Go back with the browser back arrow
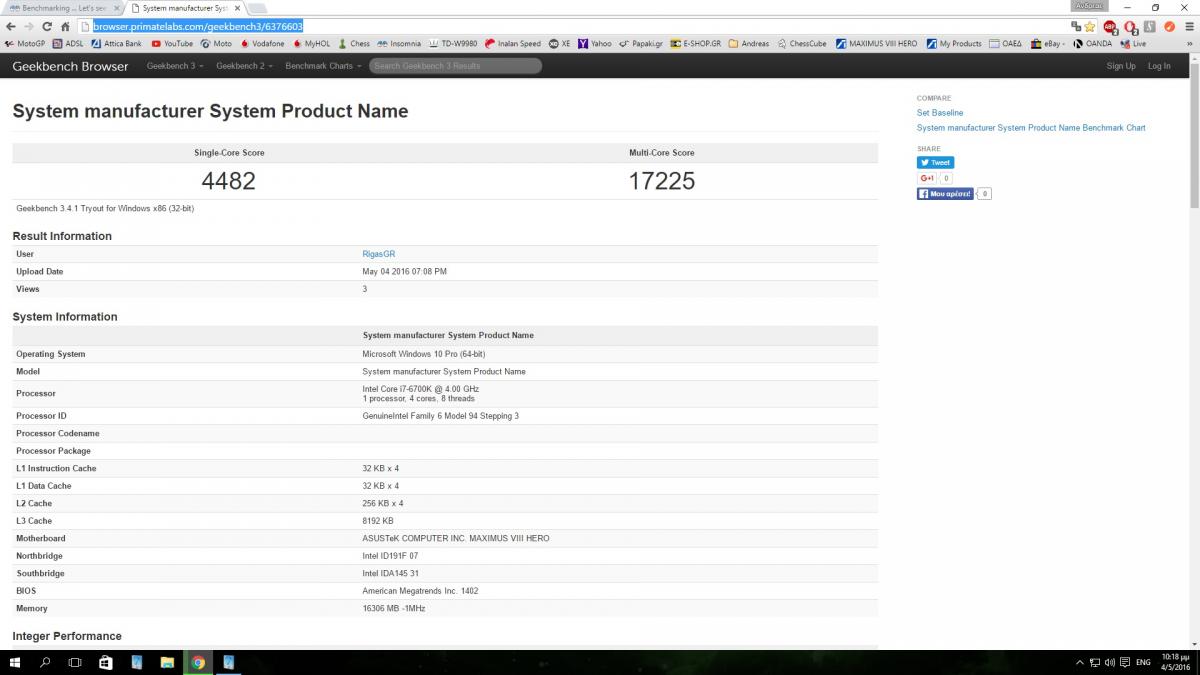 (x=11, y=27)
